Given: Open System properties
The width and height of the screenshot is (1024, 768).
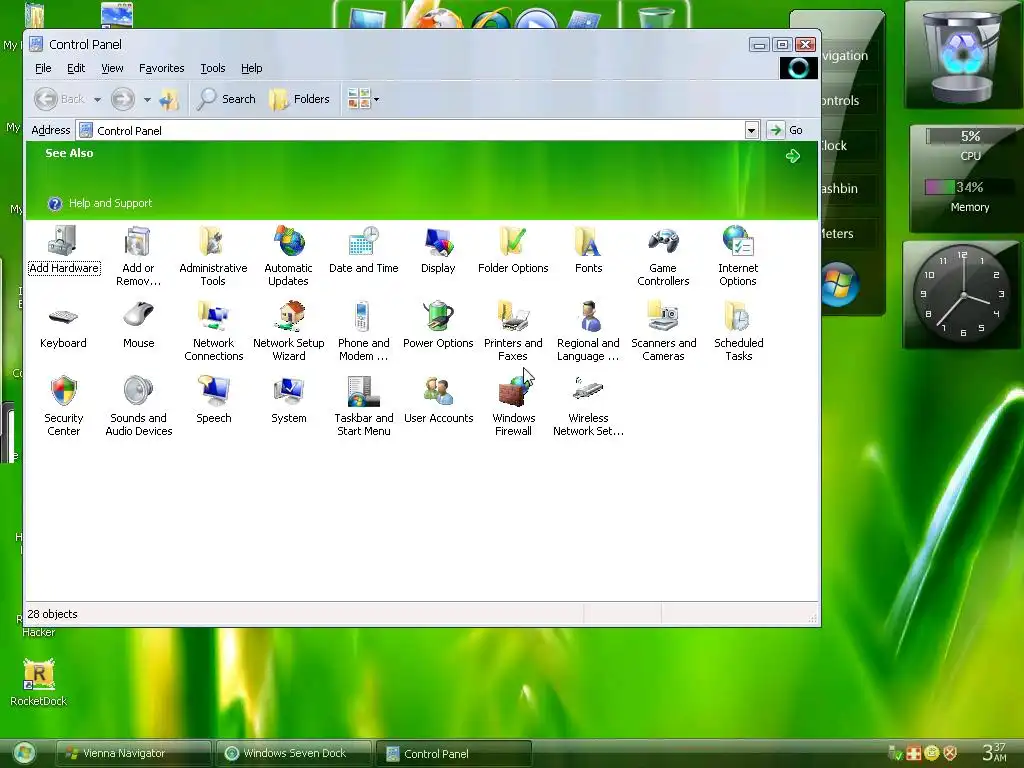Looking at the screenshot, I should (289, 400).
